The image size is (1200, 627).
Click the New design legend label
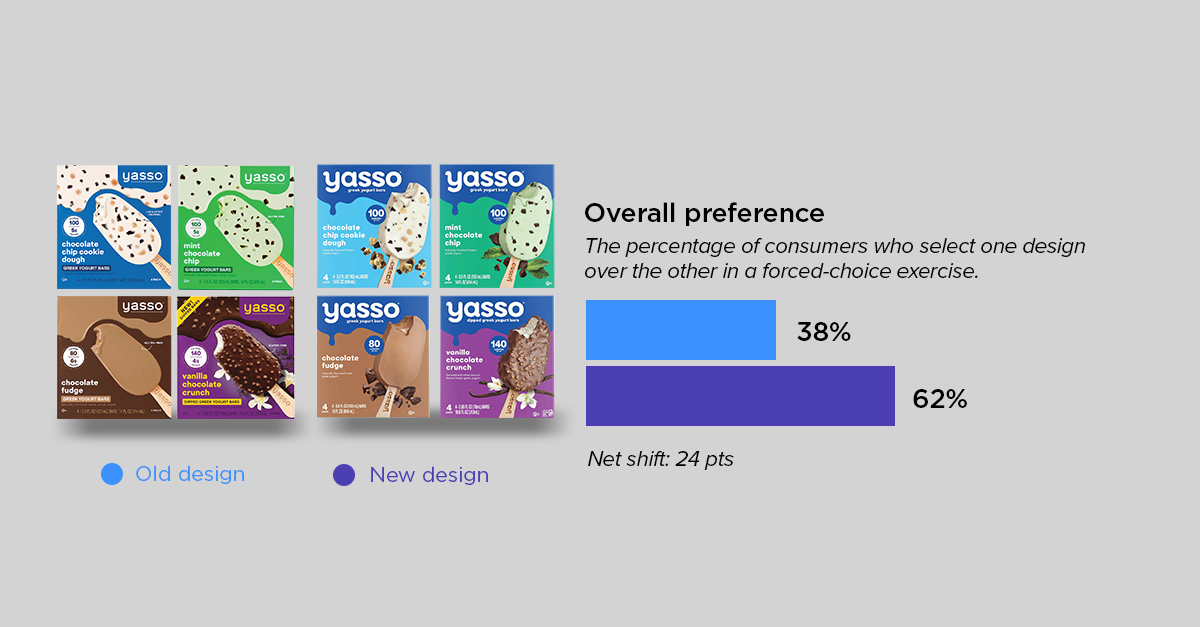(429, 475)
